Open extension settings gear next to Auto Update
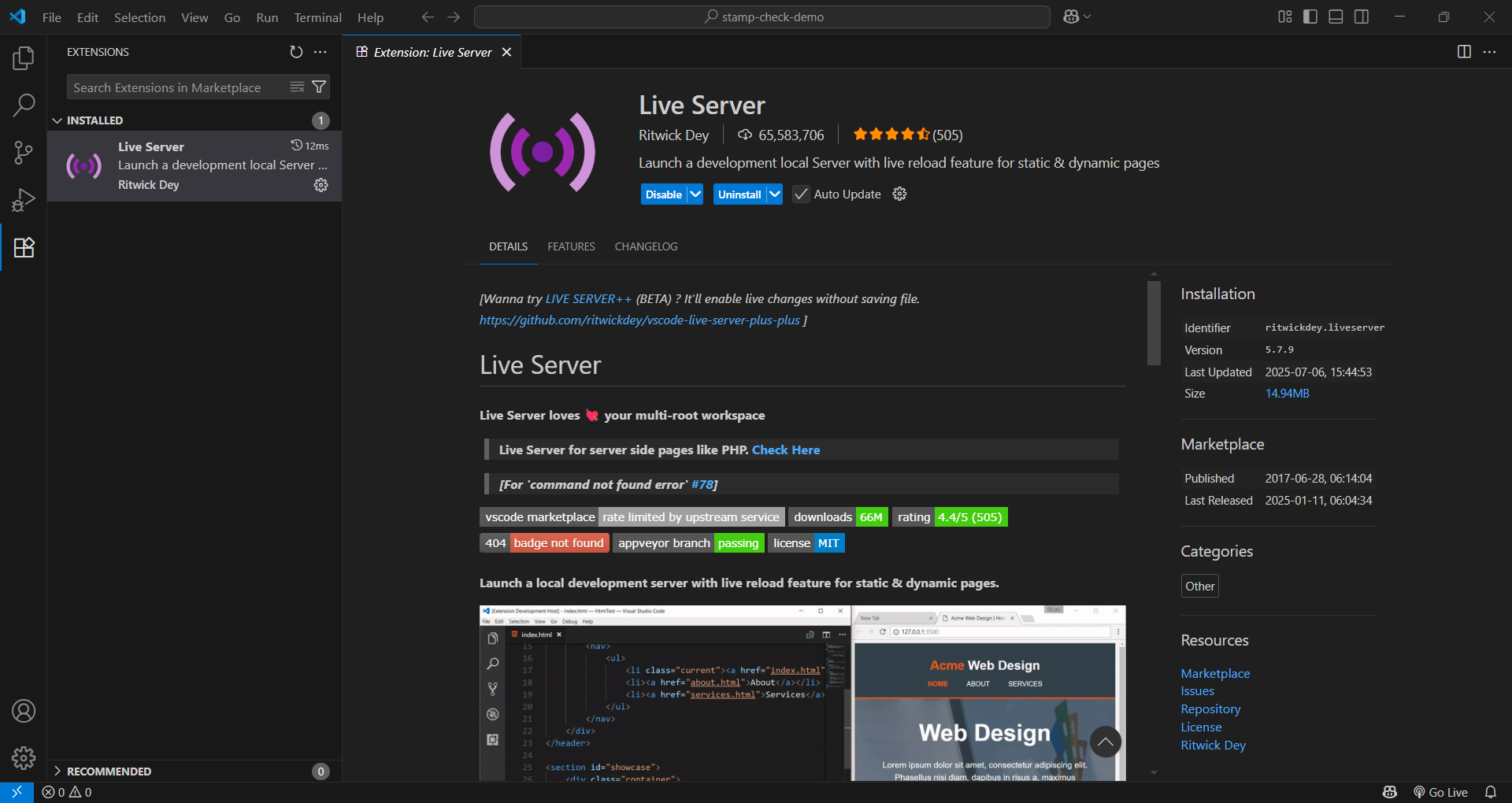Viewport: 1512px width, 803px height. (x=899, y=194)
